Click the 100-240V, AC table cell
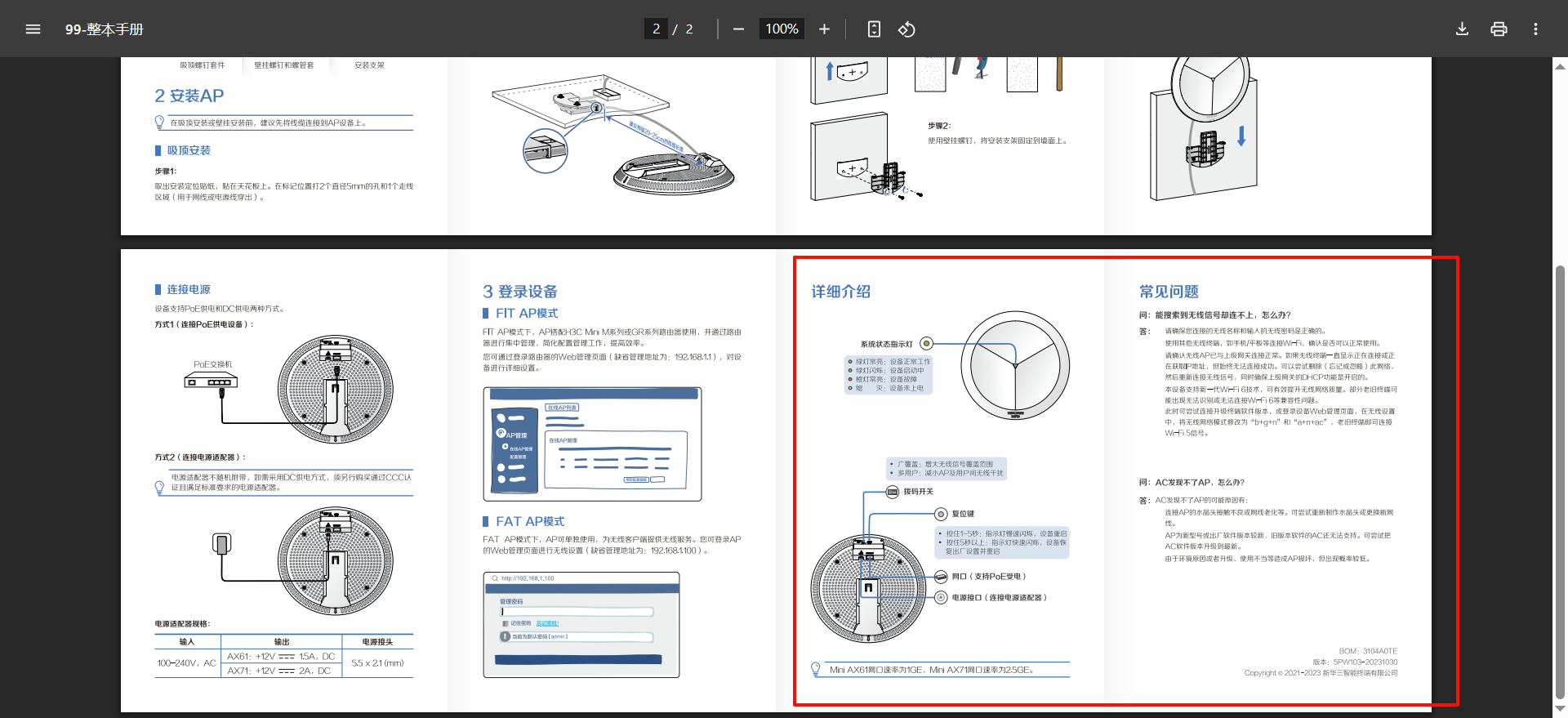1568x718 pixels. point(187,663)
